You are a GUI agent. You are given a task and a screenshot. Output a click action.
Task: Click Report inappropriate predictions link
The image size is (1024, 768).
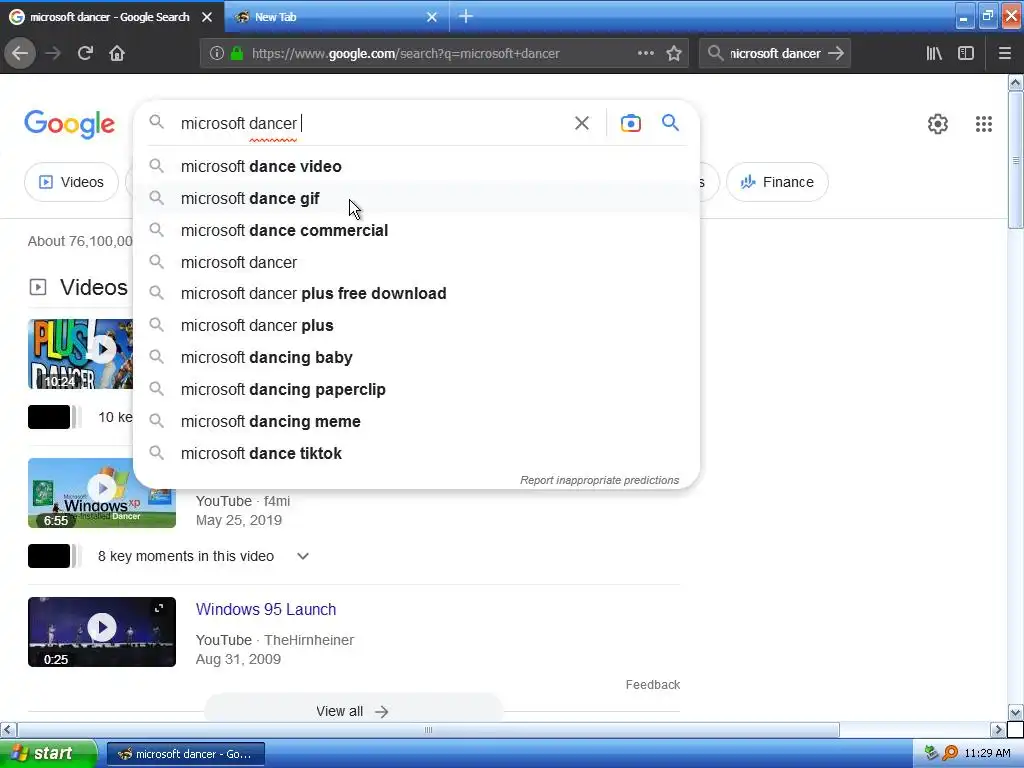coord(600,480)
